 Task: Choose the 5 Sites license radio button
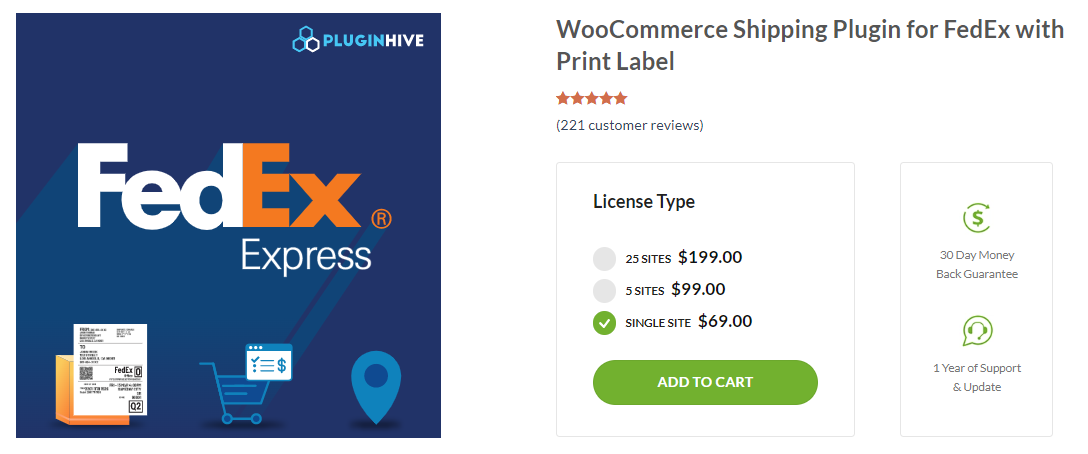coord(604,291)
